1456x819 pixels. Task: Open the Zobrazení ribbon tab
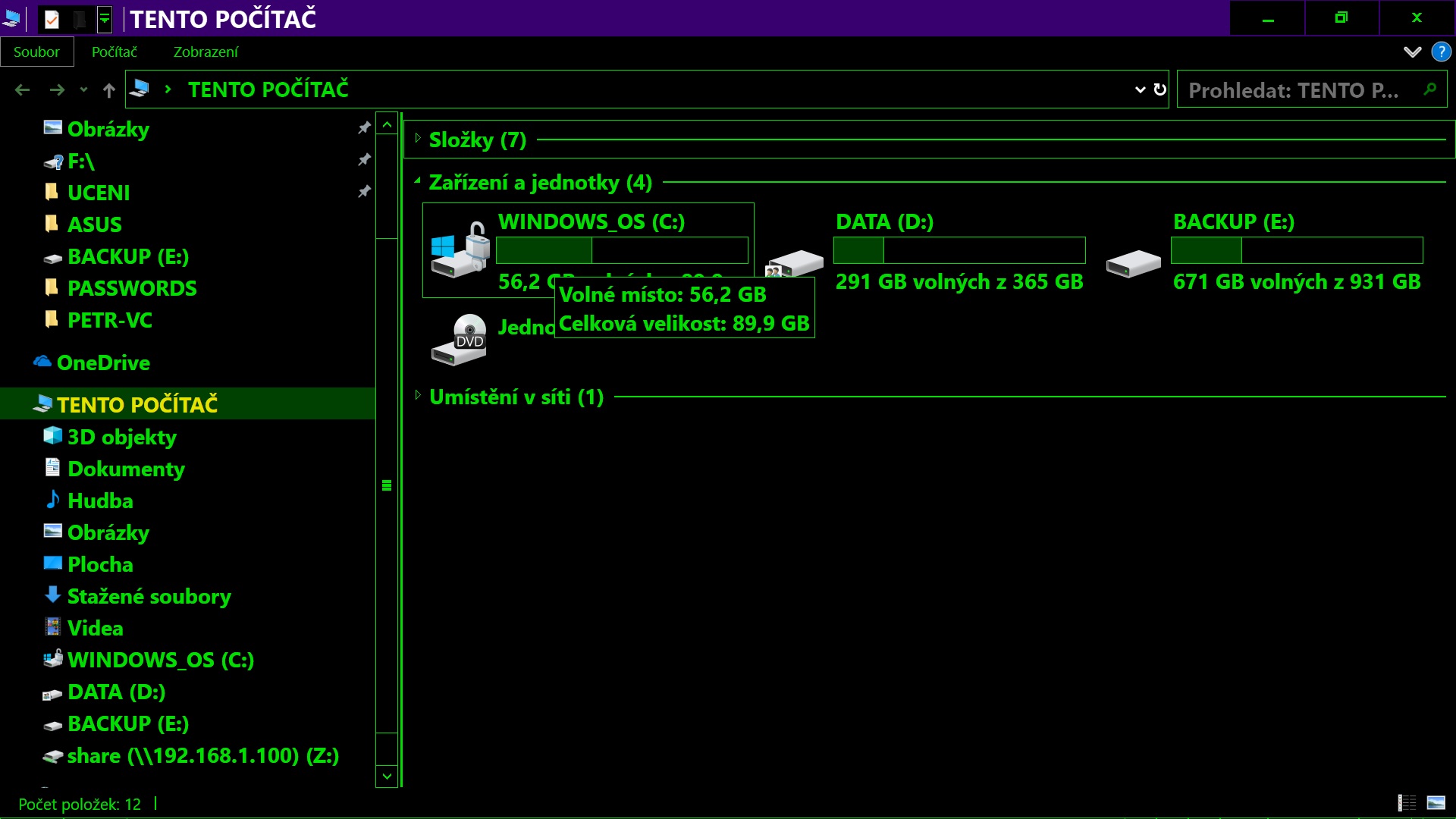pos(206,52)
